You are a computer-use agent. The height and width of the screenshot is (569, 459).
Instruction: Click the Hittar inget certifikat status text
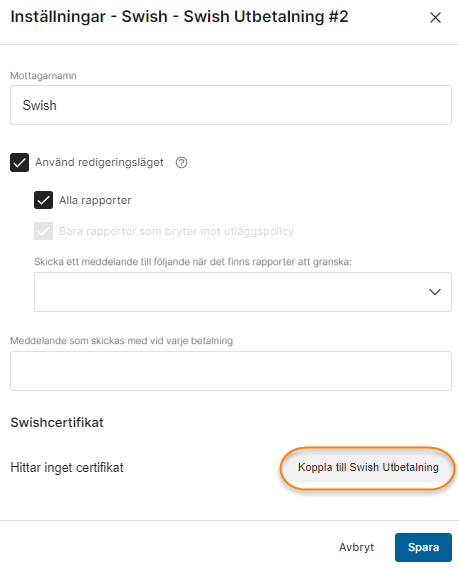[x=67, y=467]
